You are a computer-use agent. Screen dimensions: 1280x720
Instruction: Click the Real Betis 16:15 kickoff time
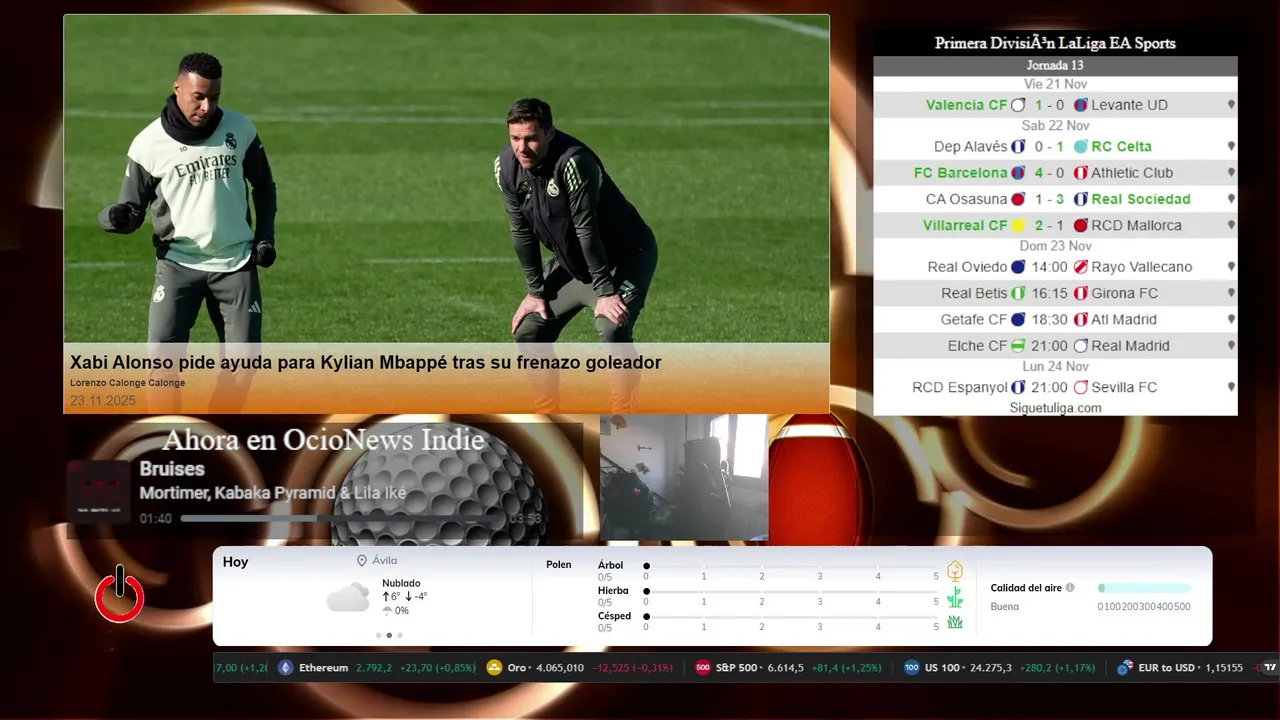pyautogui.click(x=1050, y=293)
